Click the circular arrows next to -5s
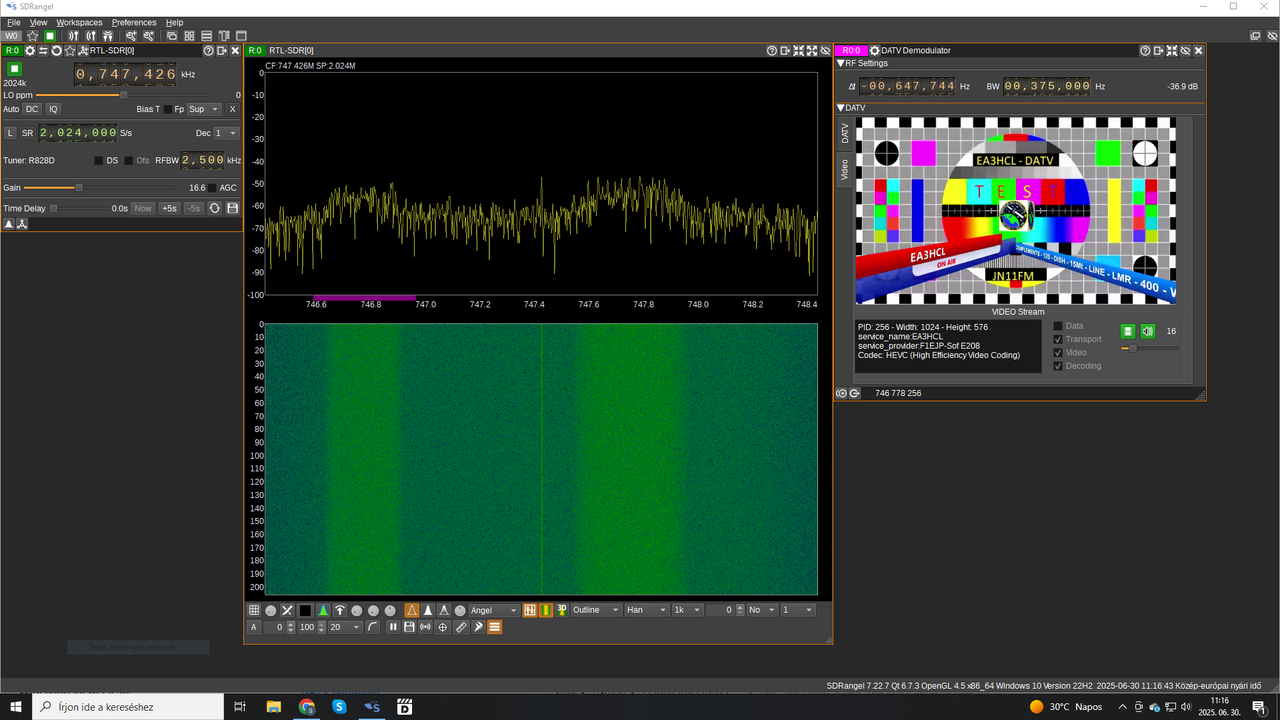Screen dimensions: 1280x720 coord(214,208)
